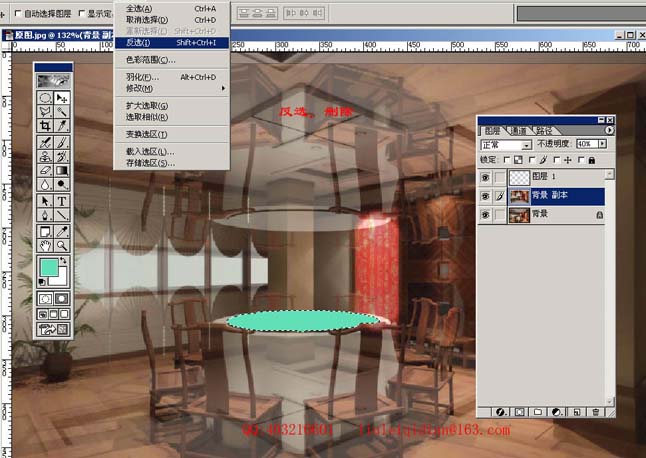Add a layer mask button

point(519,411)
